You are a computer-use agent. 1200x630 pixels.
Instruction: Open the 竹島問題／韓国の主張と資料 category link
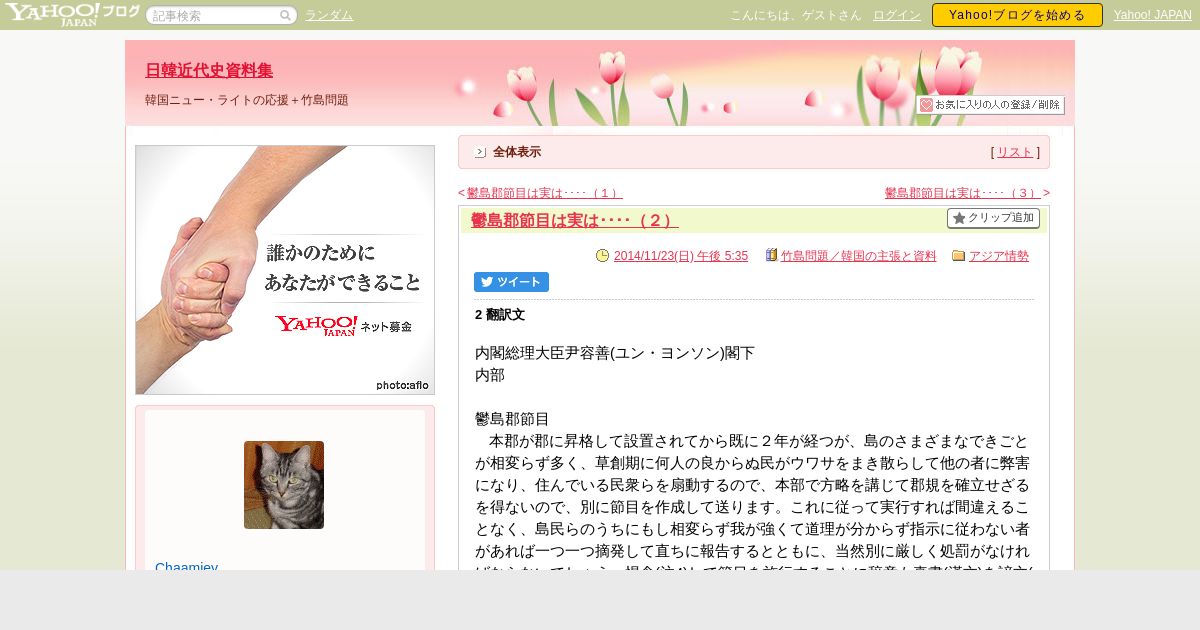point(858,256)
